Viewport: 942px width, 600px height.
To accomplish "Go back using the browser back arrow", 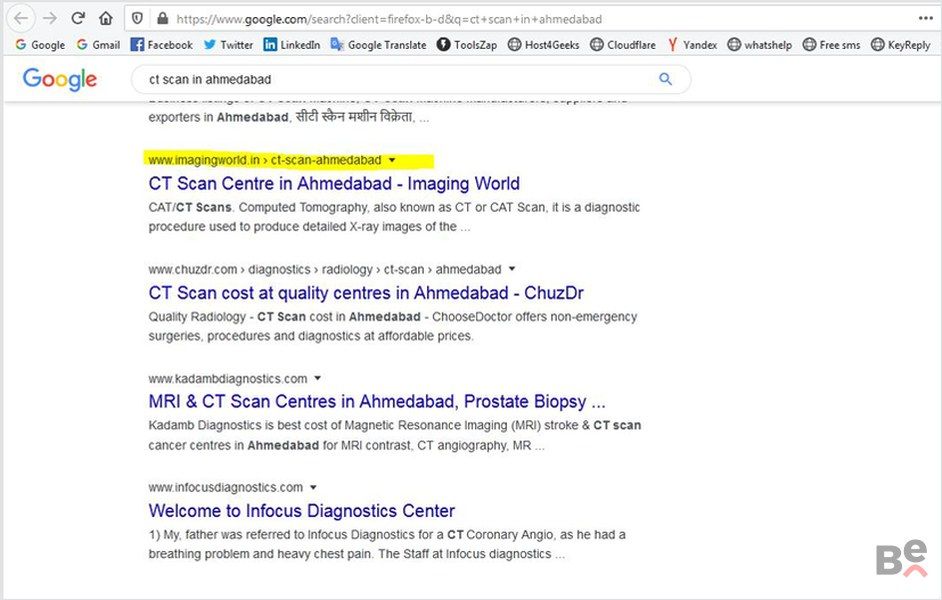I will [21, 19].
